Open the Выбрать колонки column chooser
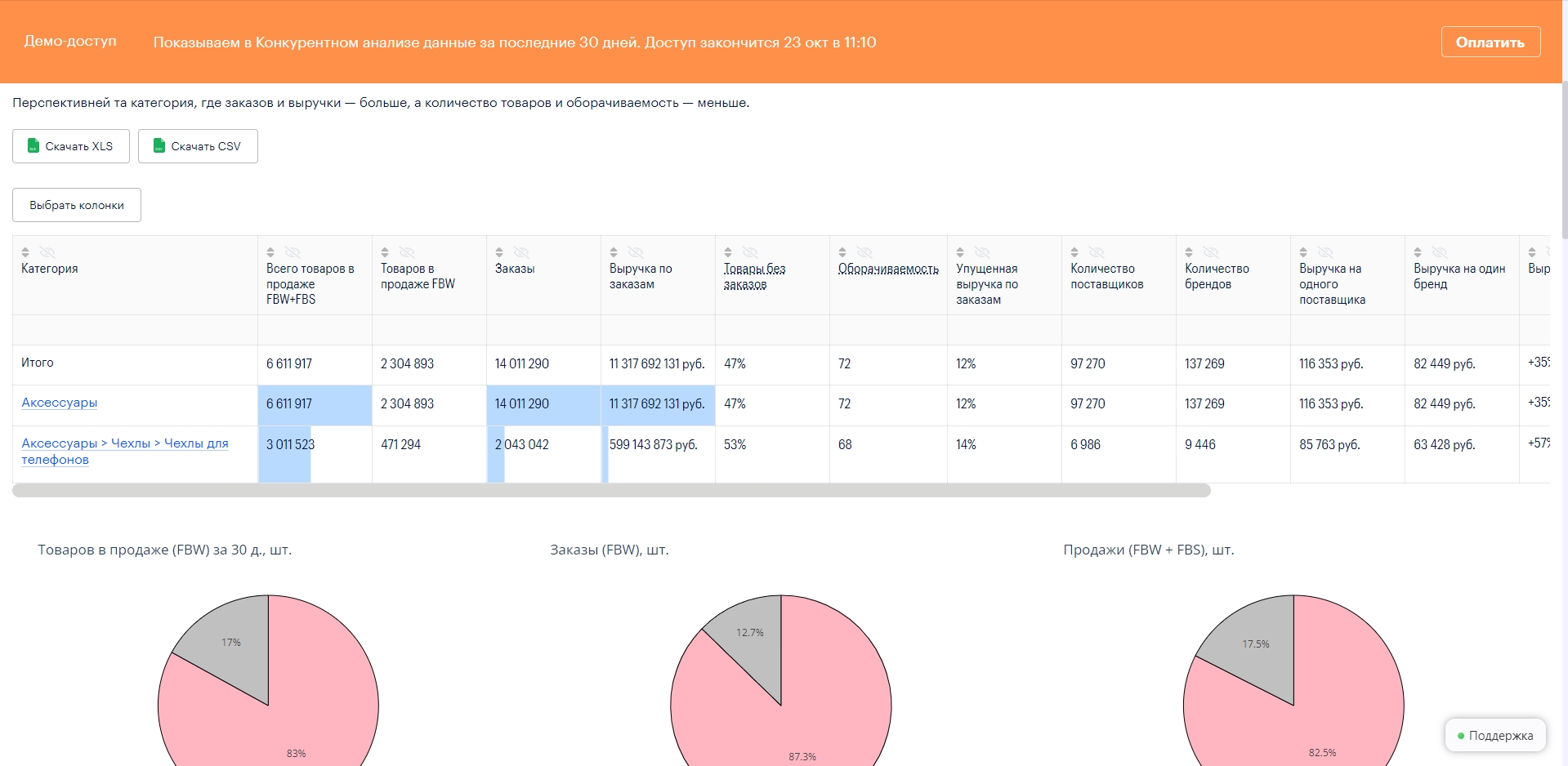1568x766 pixels. point(77,205)
